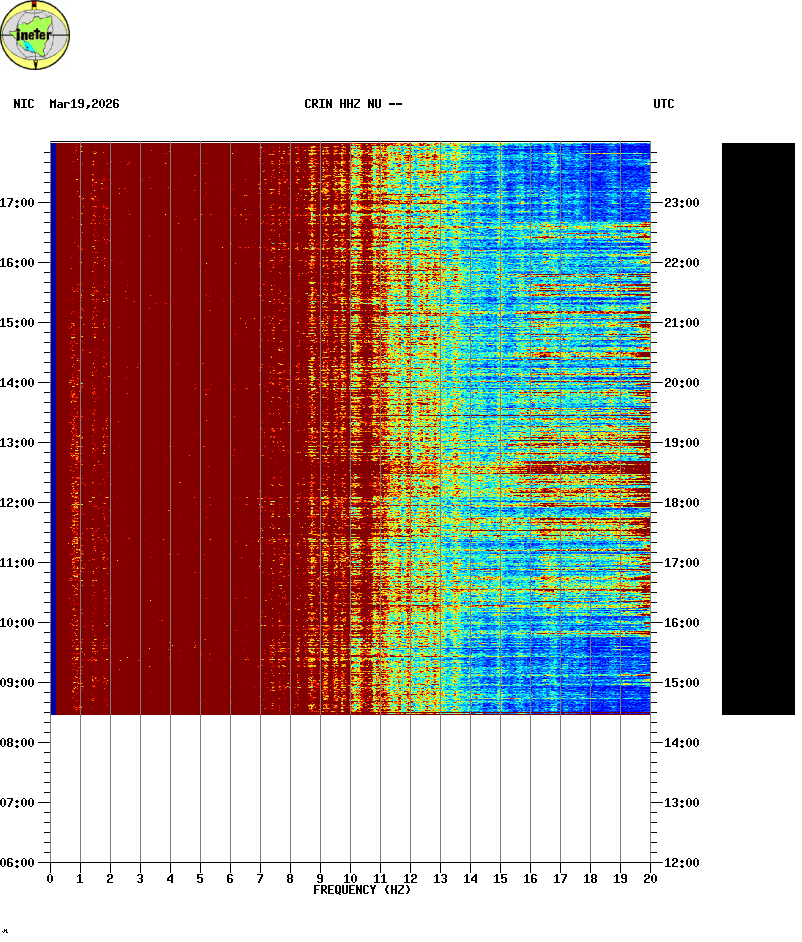Select the 14:00 UTC time marker
The height and width of the screenshot is (942, 802).
(x=681, y=743)
